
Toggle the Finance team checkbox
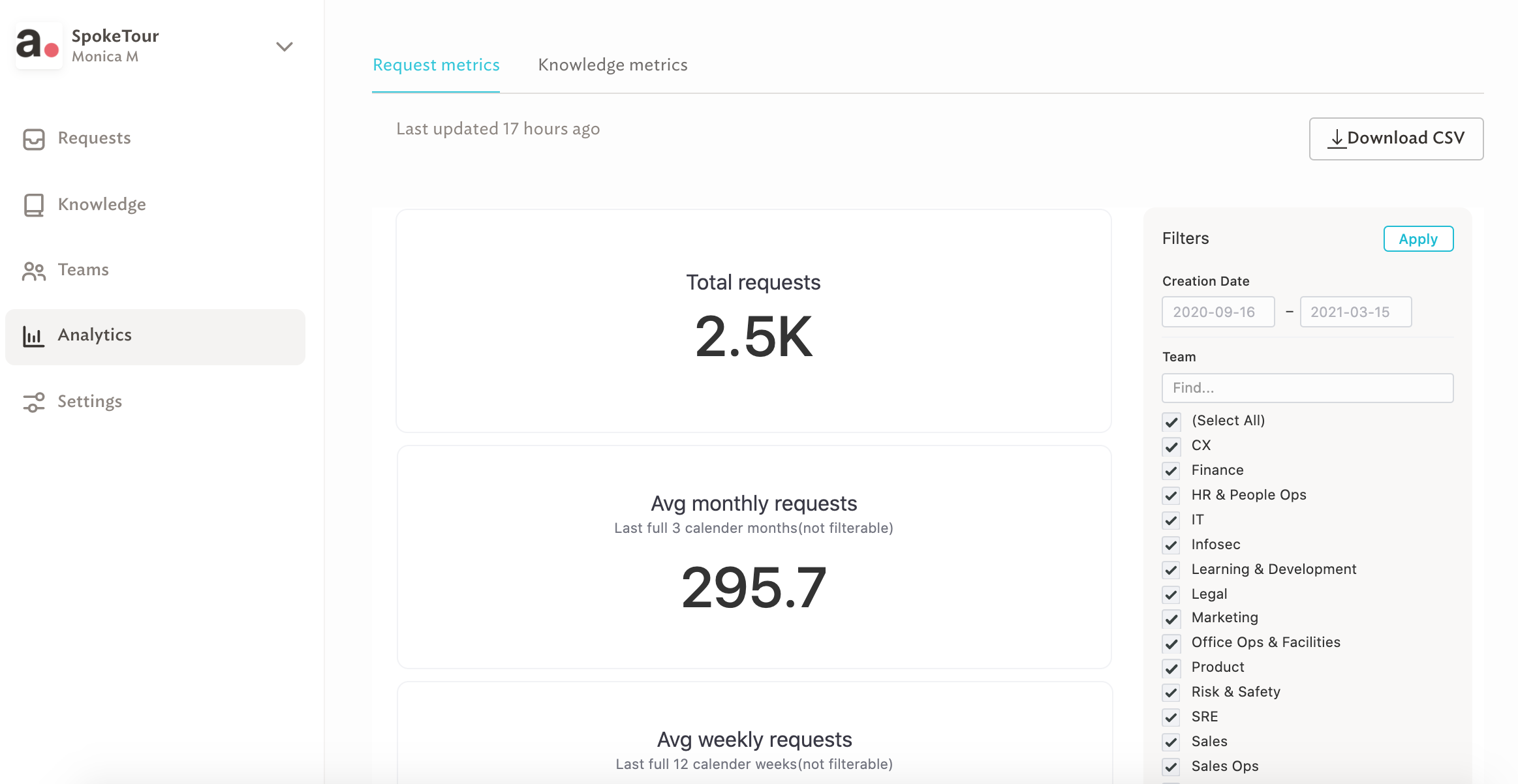coord(1171,471)
